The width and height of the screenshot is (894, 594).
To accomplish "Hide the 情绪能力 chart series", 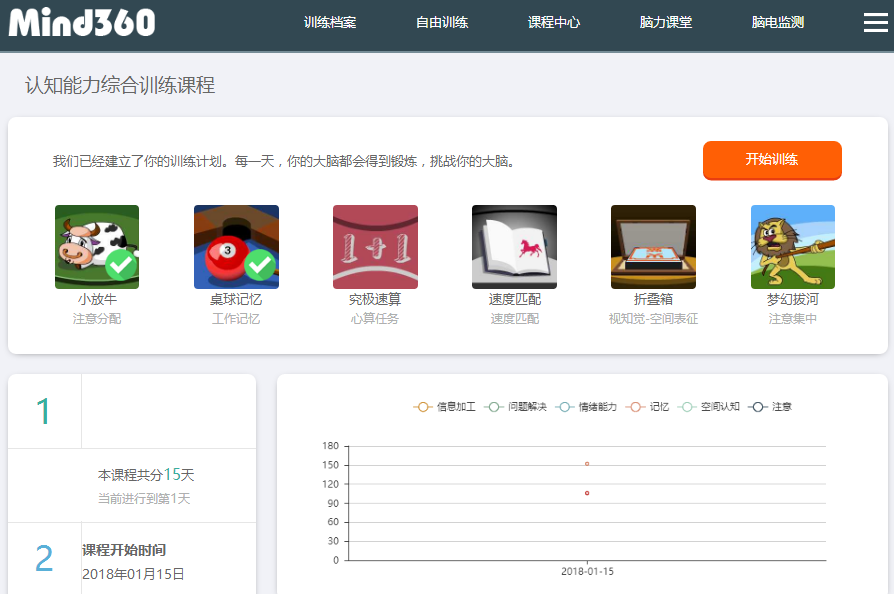I will (586, 407).
